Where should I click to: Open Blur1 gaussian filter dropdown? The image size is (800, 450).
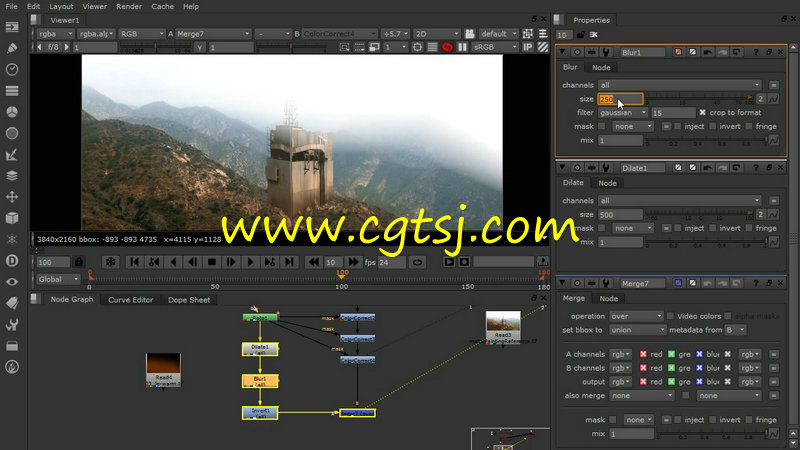point(623,112)
